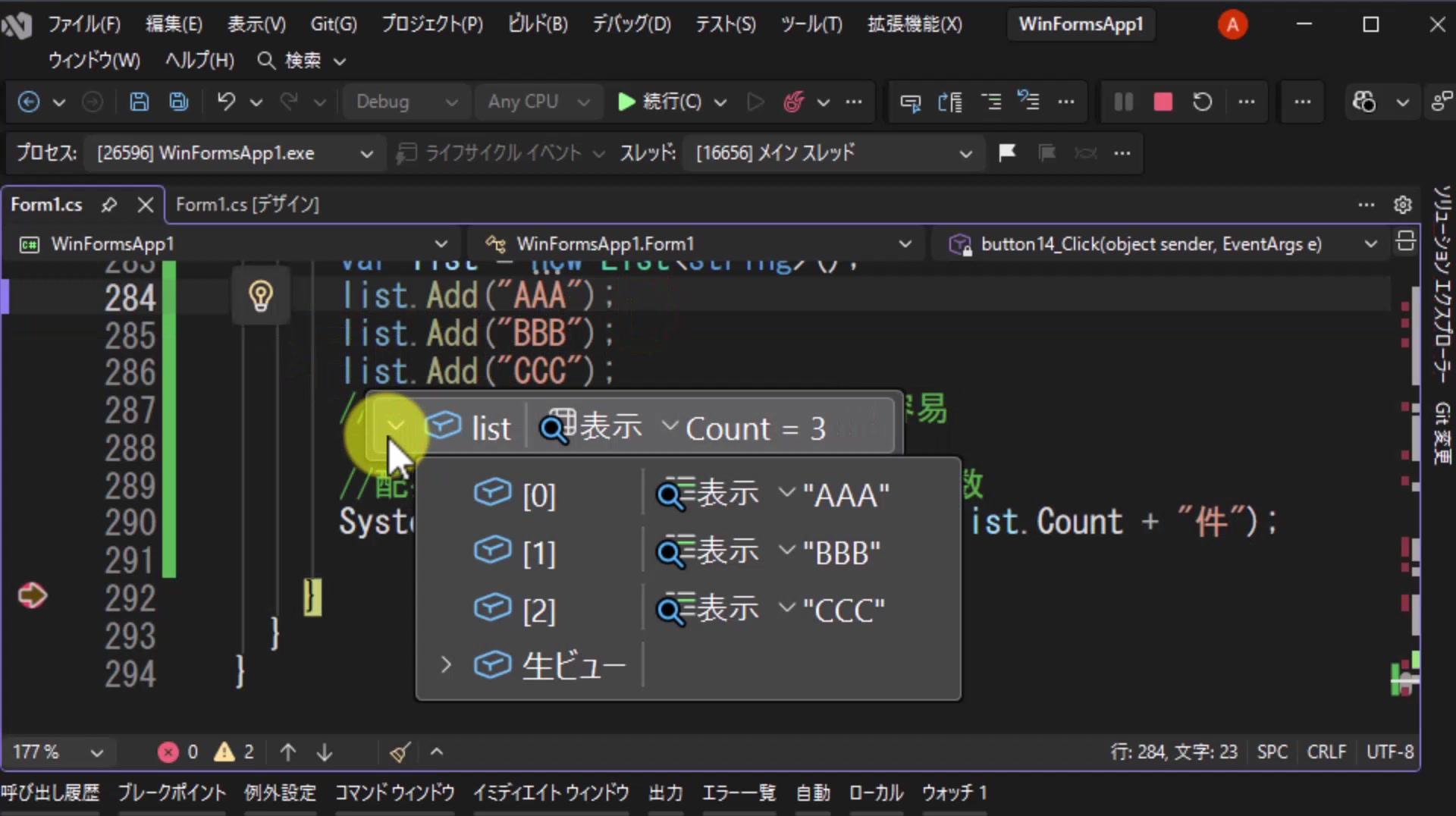Screen dimensions: 1456x816
Task: Open the process WinFormsApp1.exe dropdown
Action: [234, 153]
